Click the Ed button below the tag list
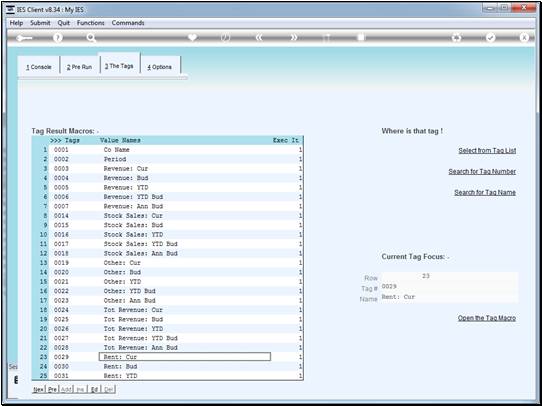The width and height of the screenshot is (542, 406). coord(94,389)
